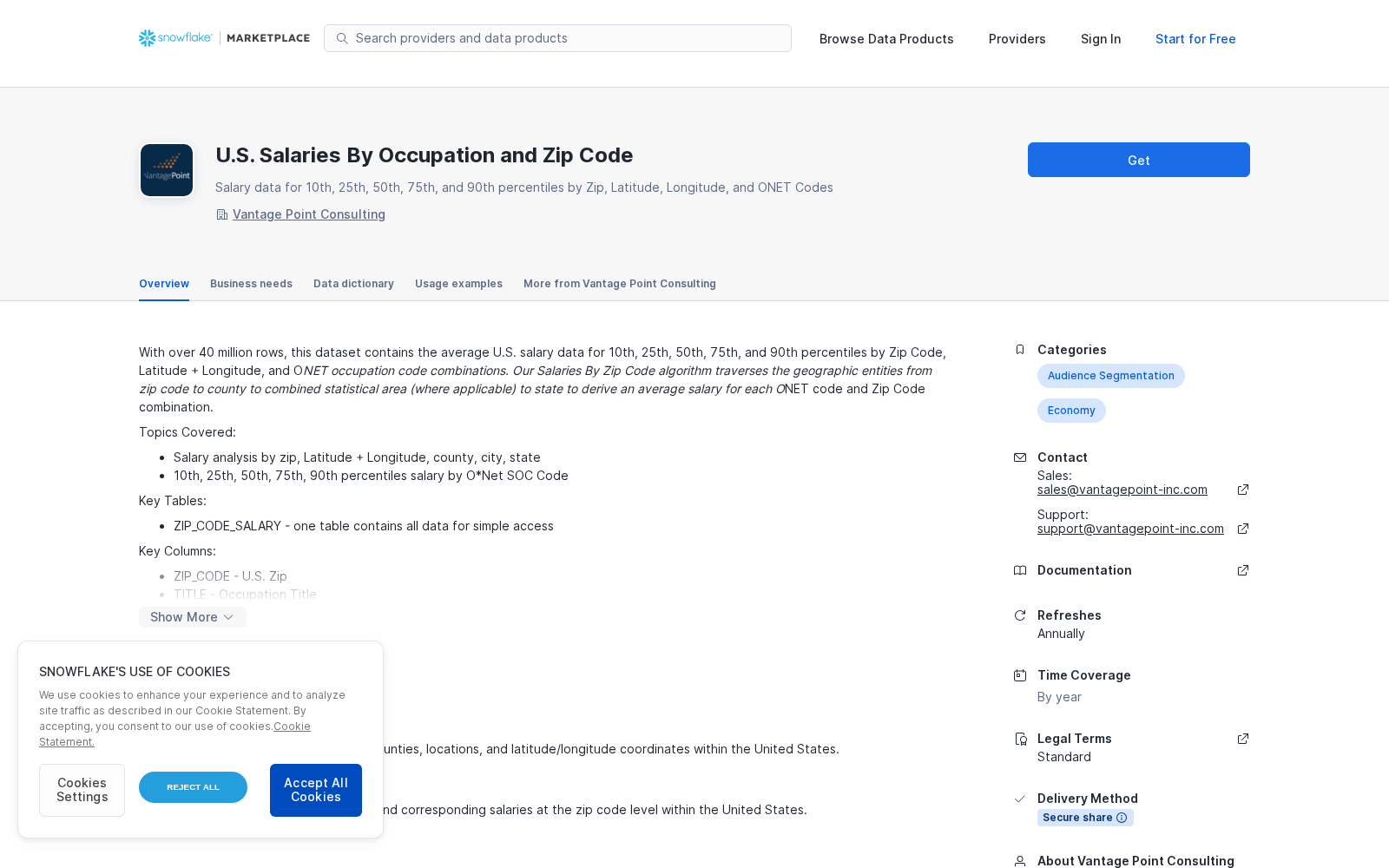
Task: Click the Documentation label in the sidebar
Action: (x=1084, y=570)
